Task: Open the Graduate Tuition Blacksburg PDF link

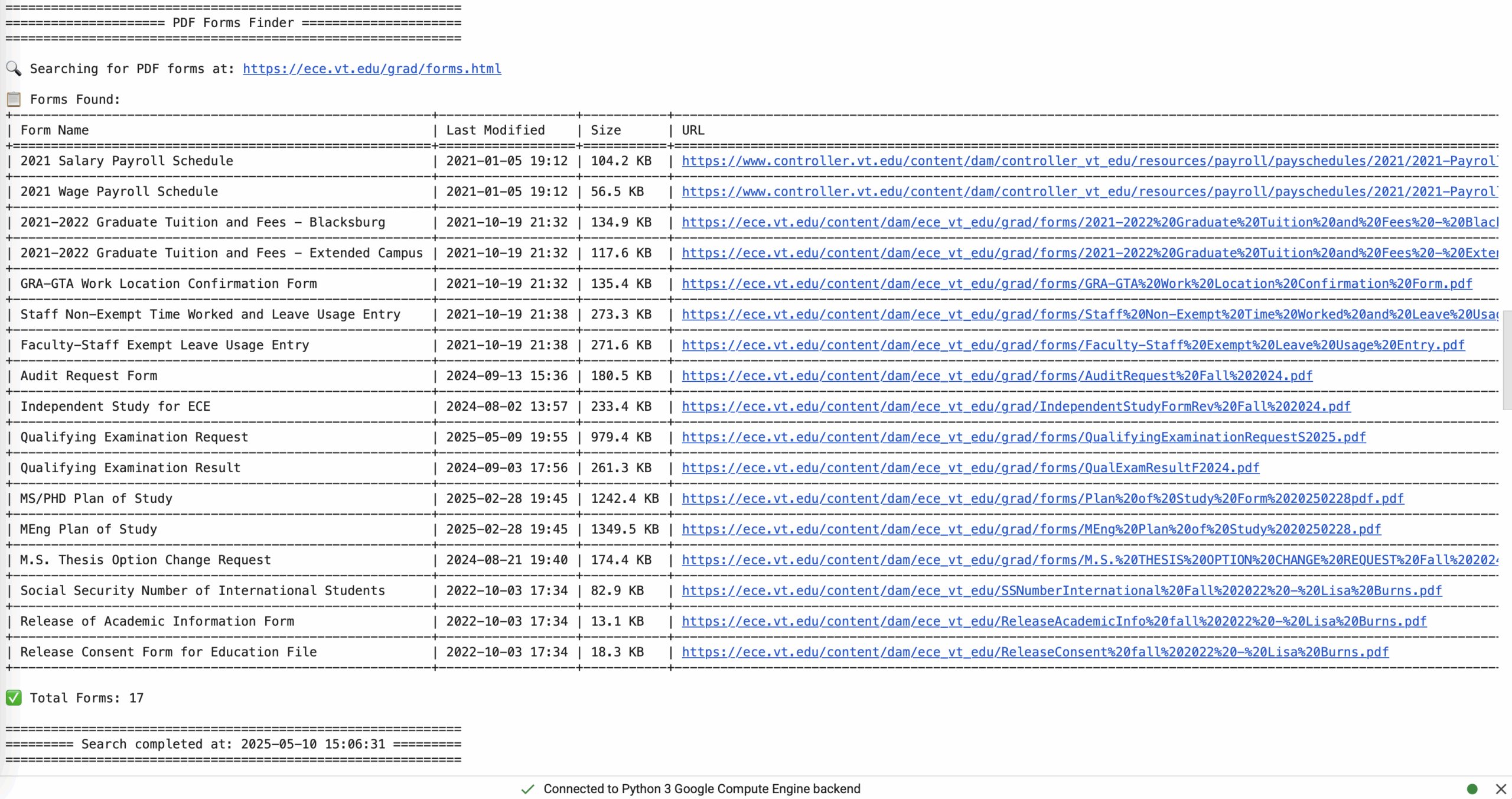Action: tap(1090, 222)
